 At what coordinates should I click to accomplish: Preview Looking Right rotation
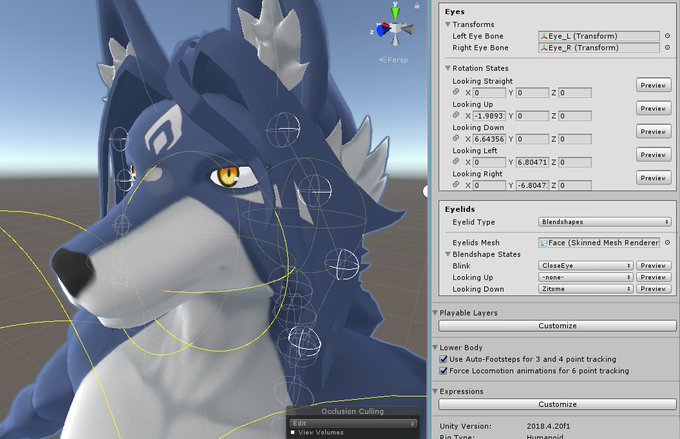[654, 178]
